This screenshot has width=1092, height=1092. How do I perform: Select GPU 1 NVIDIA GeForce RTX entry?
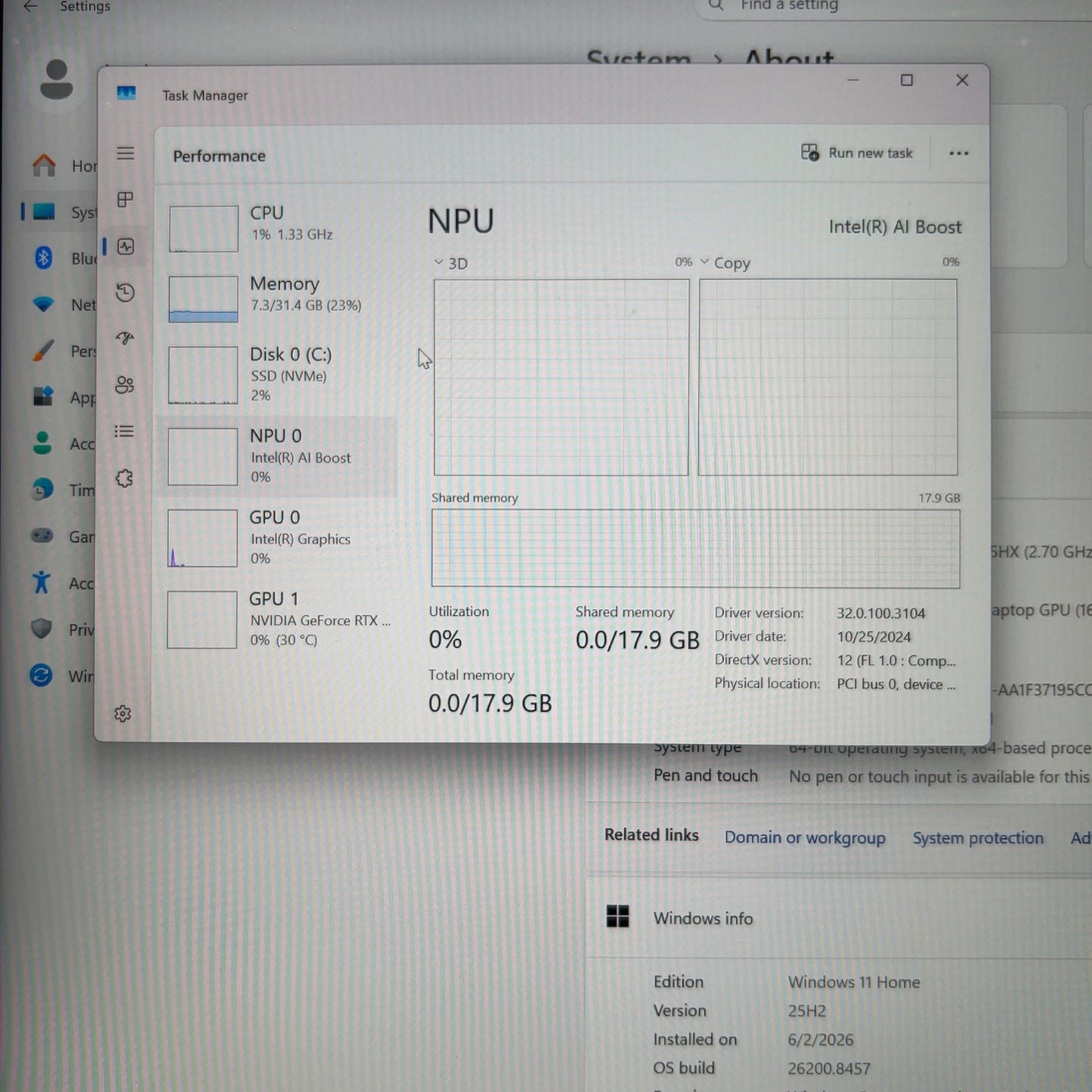(277, 619)
